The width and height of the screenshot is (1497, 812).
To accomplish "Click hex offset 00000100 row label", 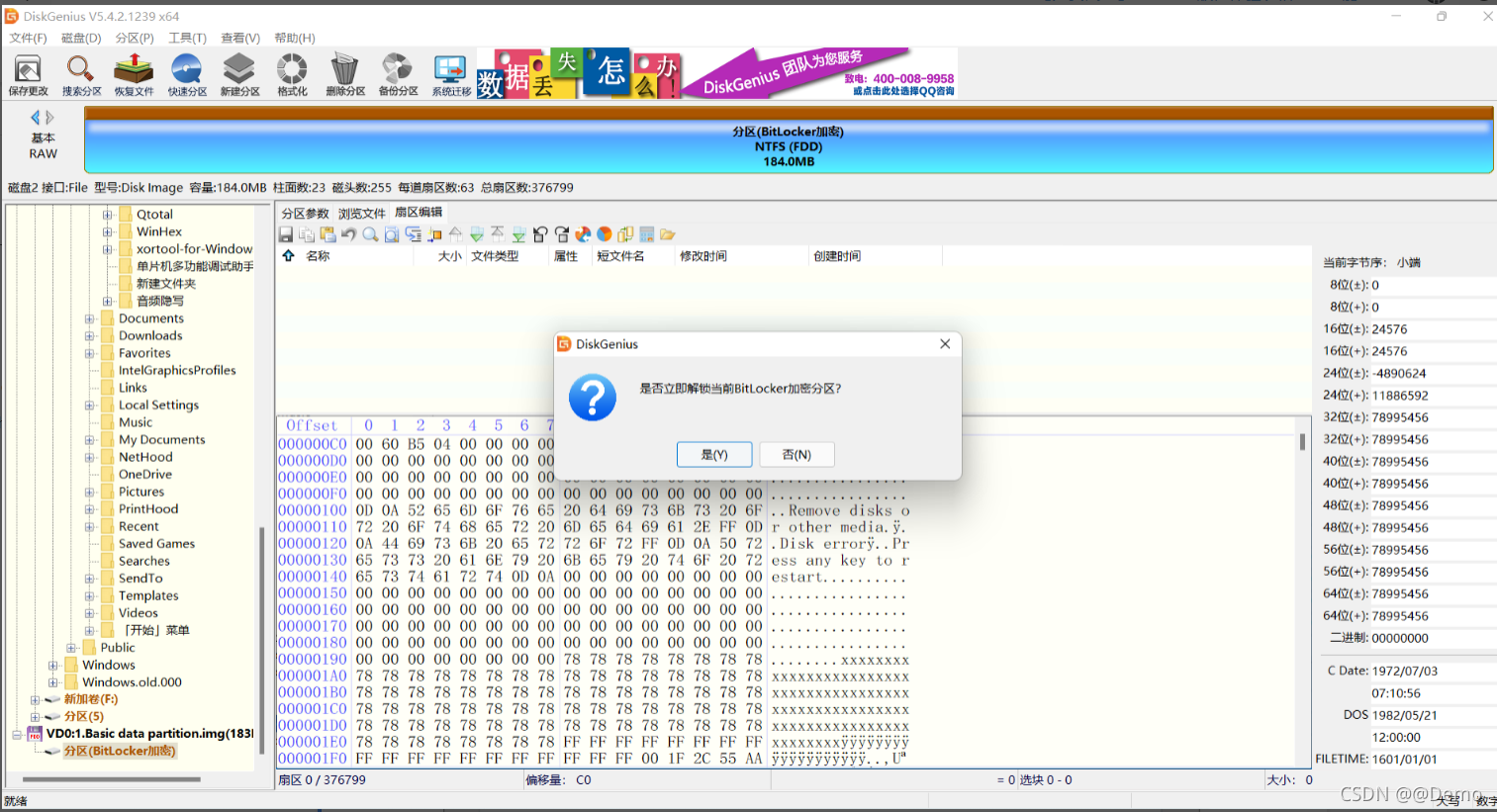I will (x=313, y=510).
